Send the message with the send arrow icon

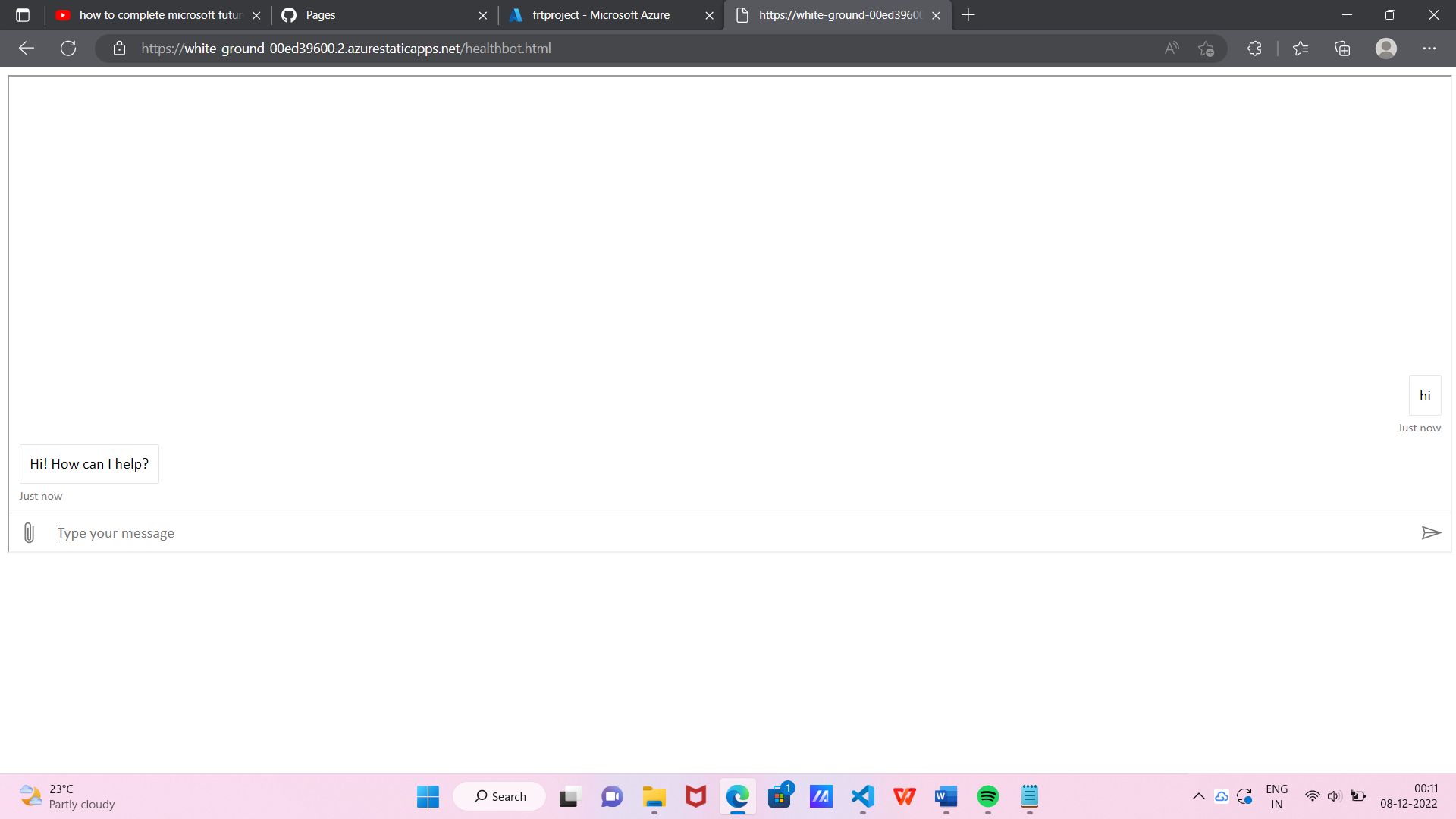[x=1432, y=532]
